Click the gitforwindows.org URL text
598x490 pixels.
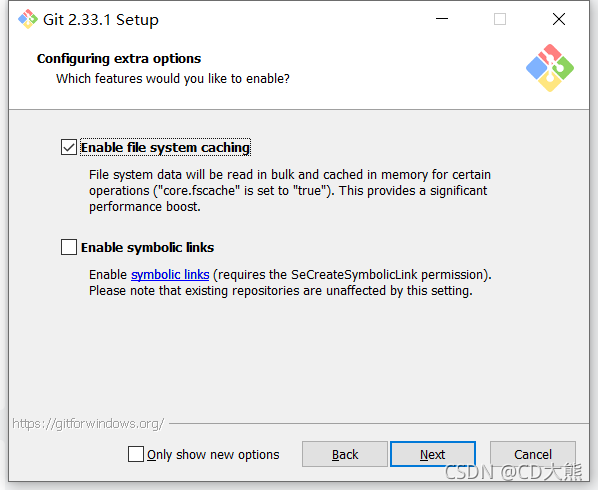coord(88,424)
